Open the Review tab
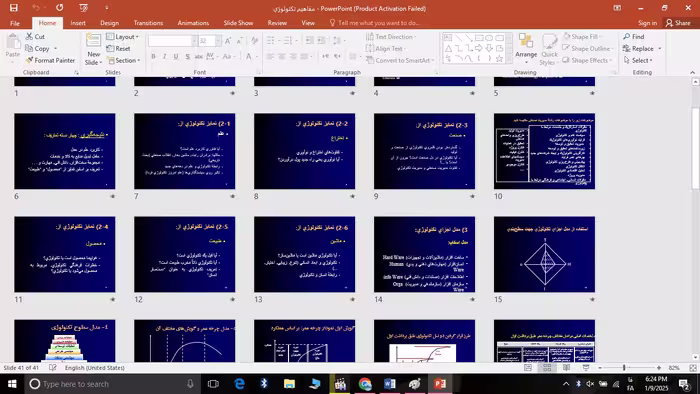Screen dimensions: 700x394 coord(277,23)
